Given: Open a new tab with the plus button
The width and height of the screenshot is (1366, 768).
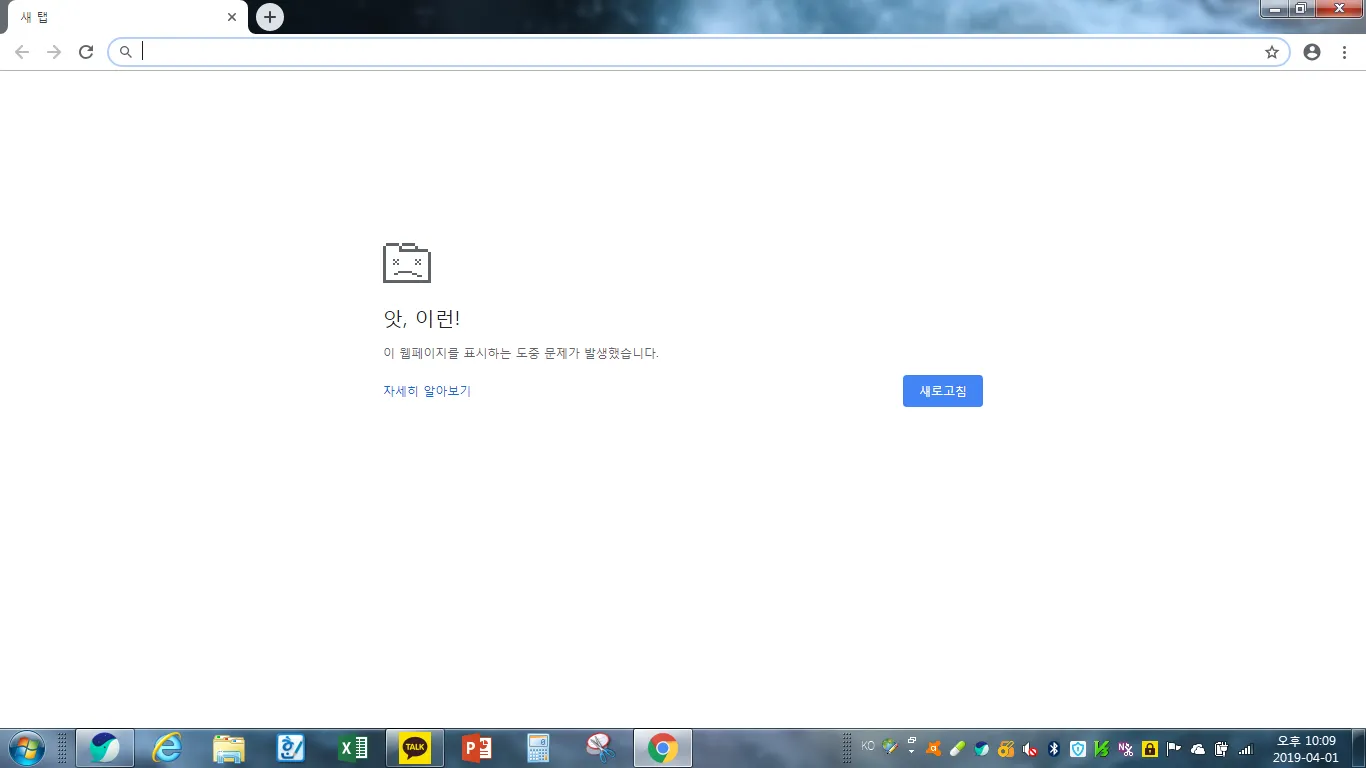Looking at the screenshot, I should click(x=268, y=16).
